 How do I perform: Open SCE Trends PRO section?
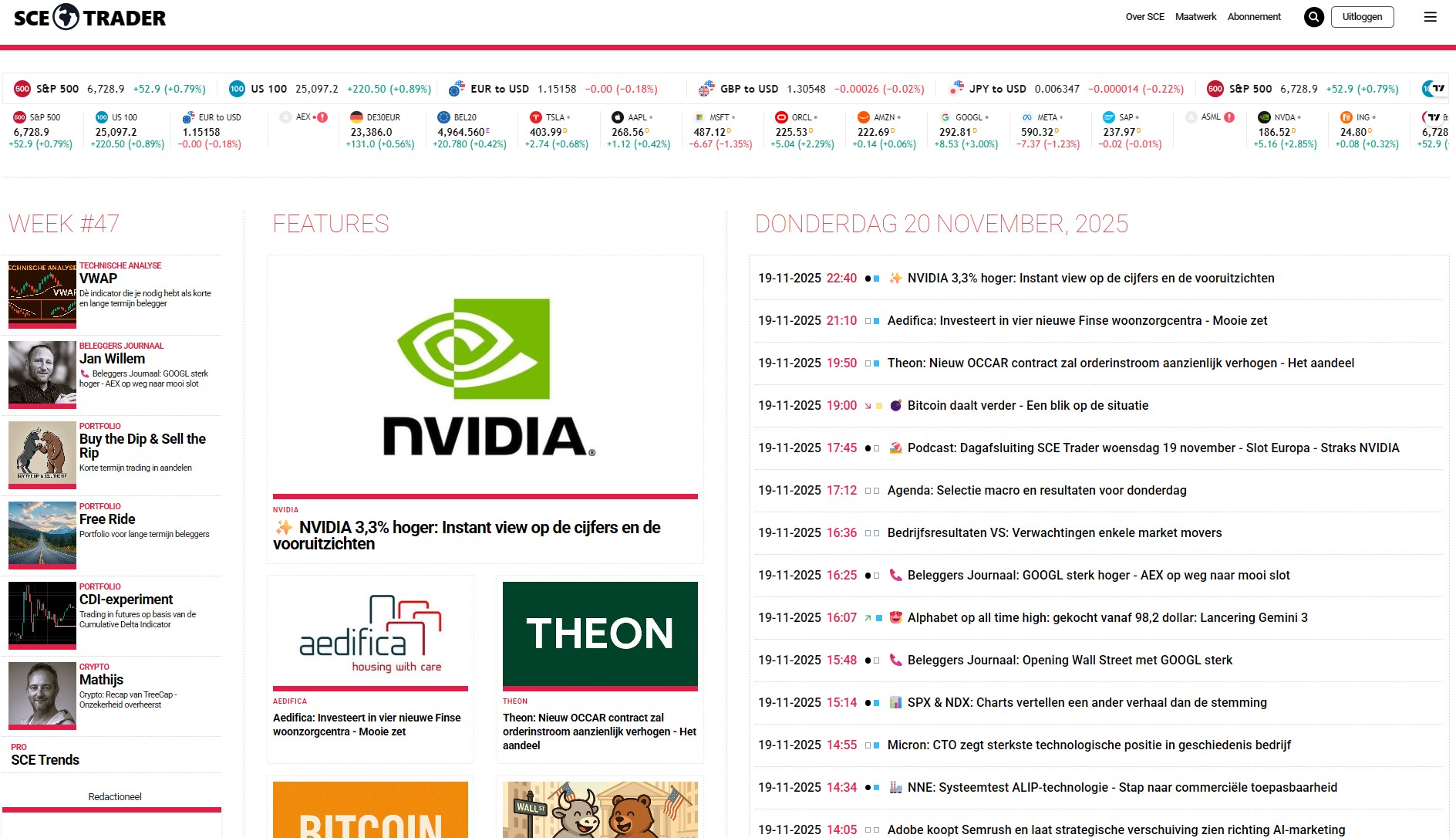45,760
